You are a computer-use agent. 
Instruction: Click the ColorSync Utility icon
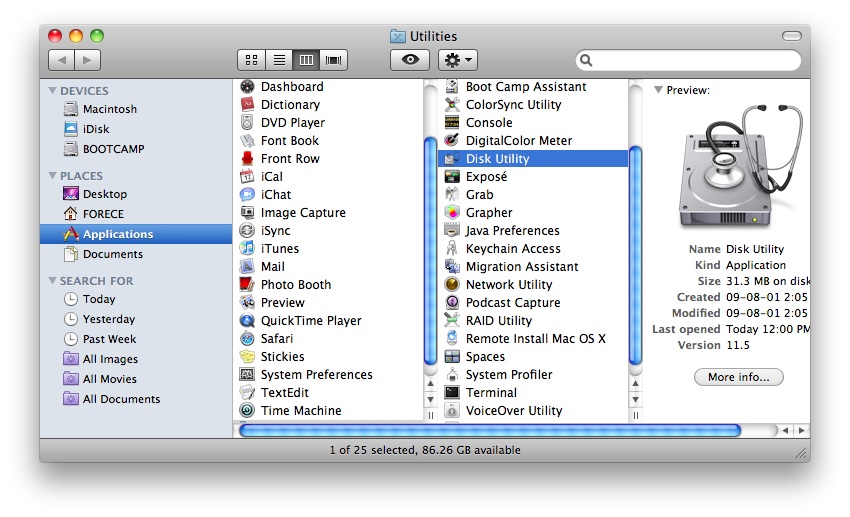(452, 105)
